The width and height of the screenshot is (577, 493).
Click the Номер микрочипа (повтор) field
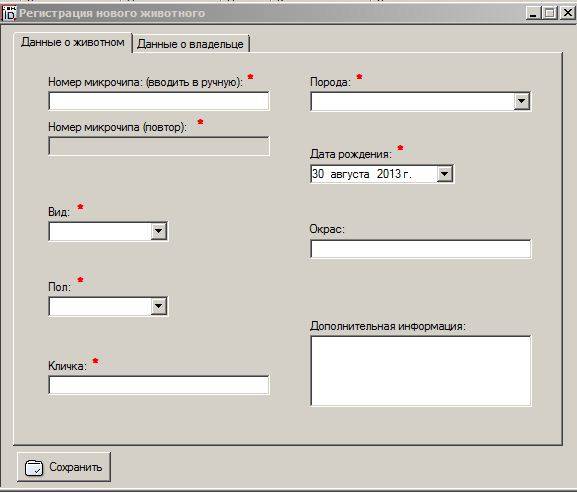click(x=159, y=146)
